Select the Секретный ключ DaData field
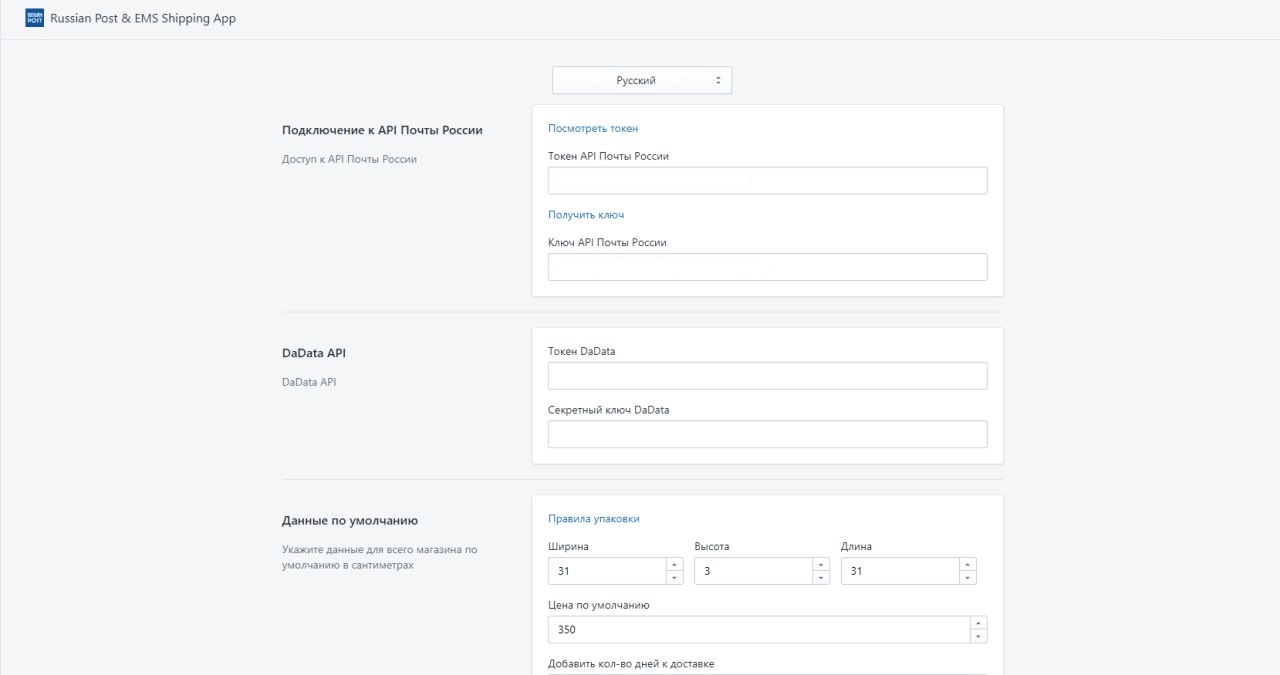Image resolution: width=1280 pixels, height=675 pixels. point(767,434)
